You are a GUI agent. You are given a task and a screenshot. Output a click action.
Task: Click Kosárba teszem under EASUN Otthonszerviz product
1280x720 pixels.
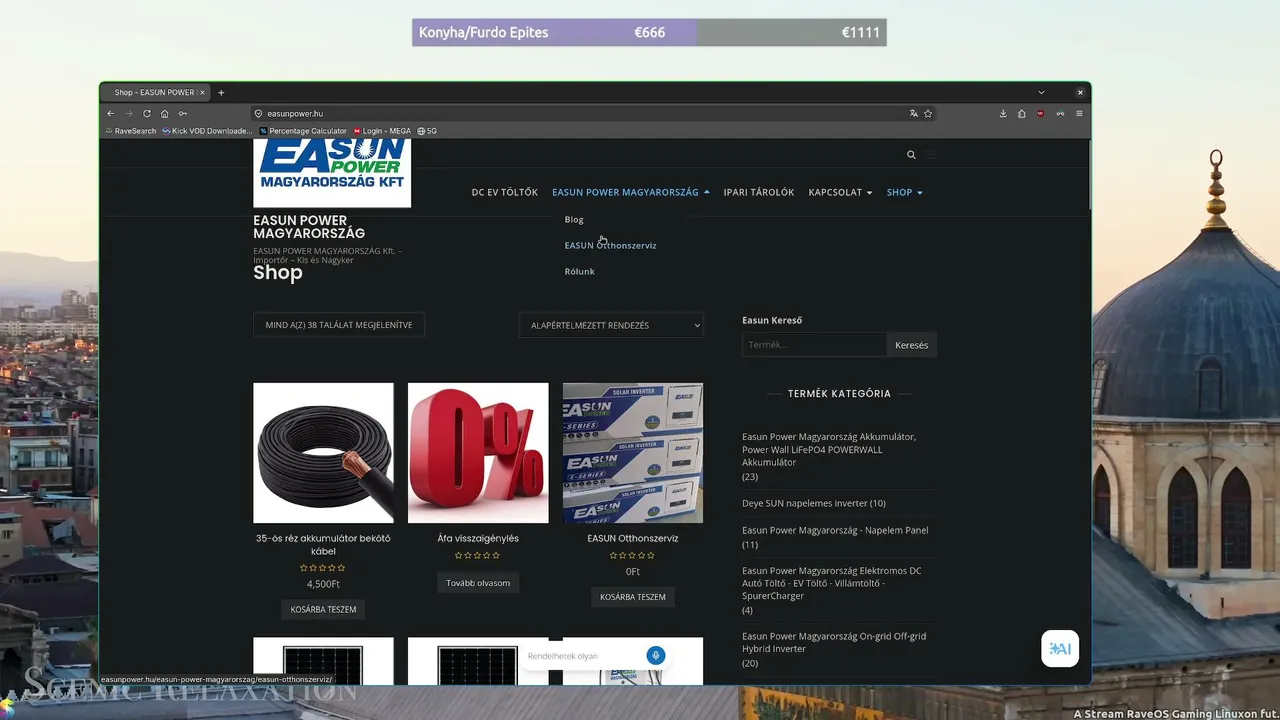click(x=633, y=597)
